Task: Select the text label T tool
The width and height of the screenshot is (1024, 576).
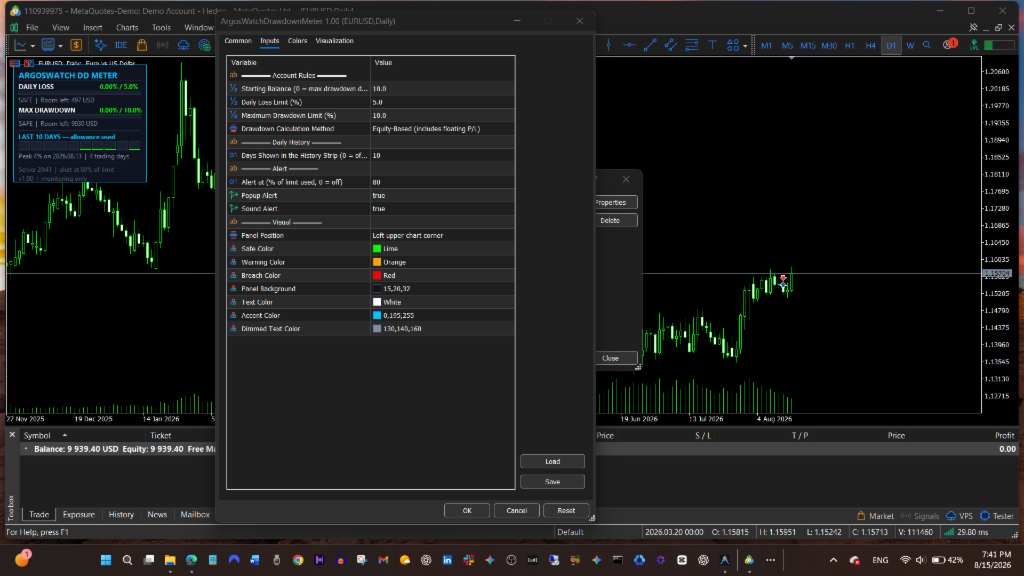Action: 712,45
